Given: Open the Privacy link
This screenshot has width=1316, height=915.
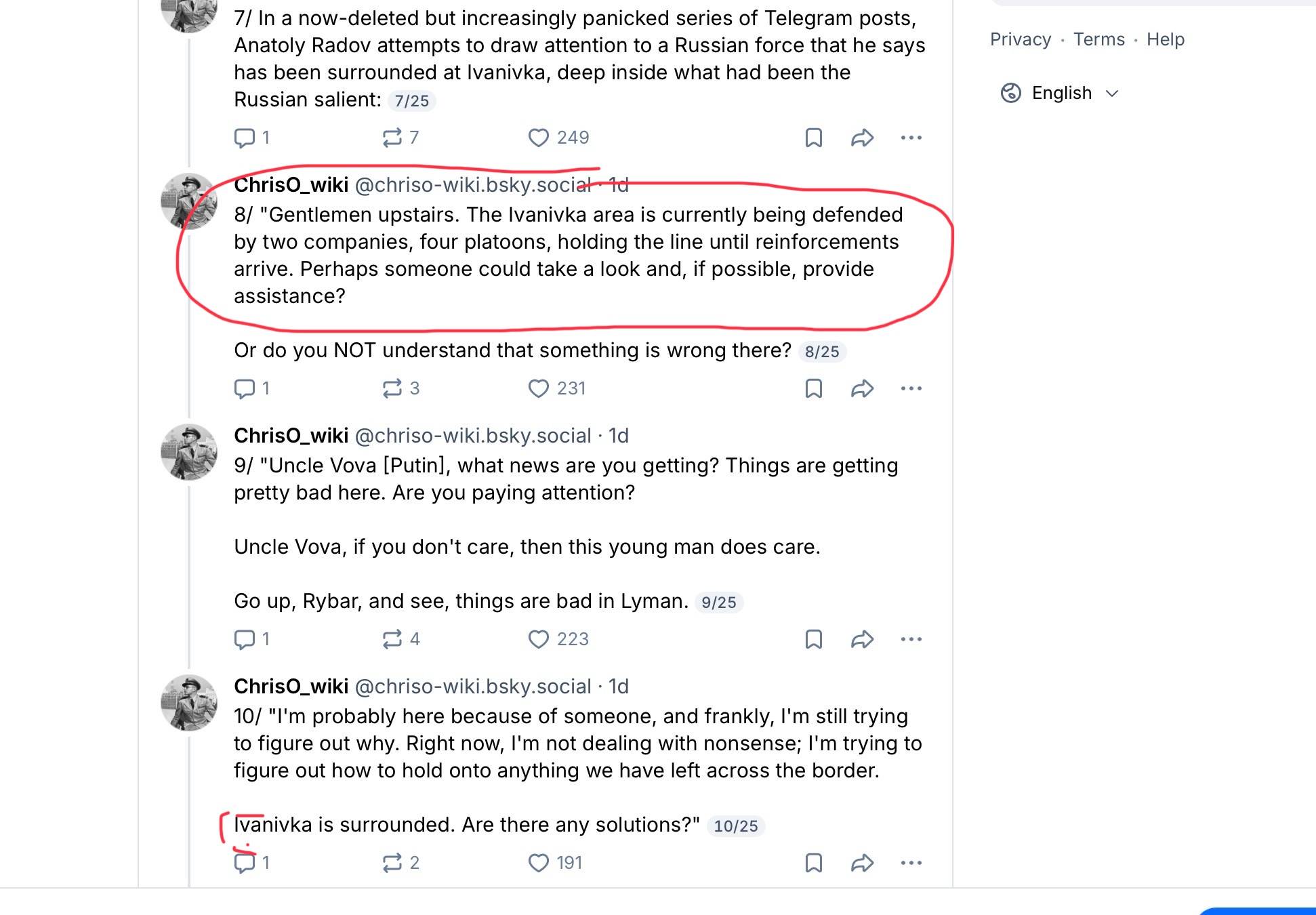Looking at the screenshot, I should pos(1021,39).
